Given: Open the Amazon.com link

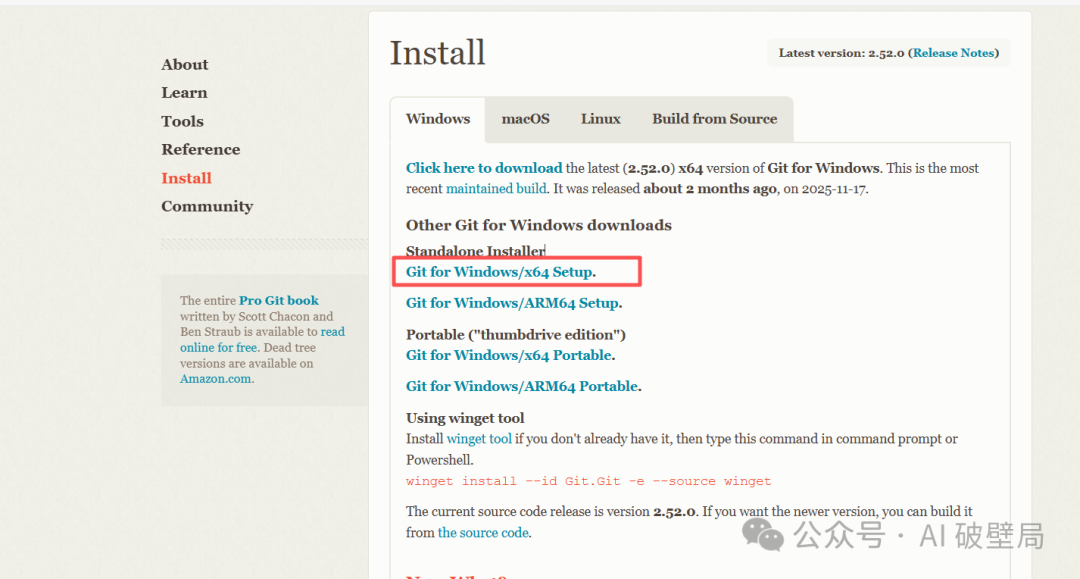Looking at the screenshot, I should (x=215, y=379).
